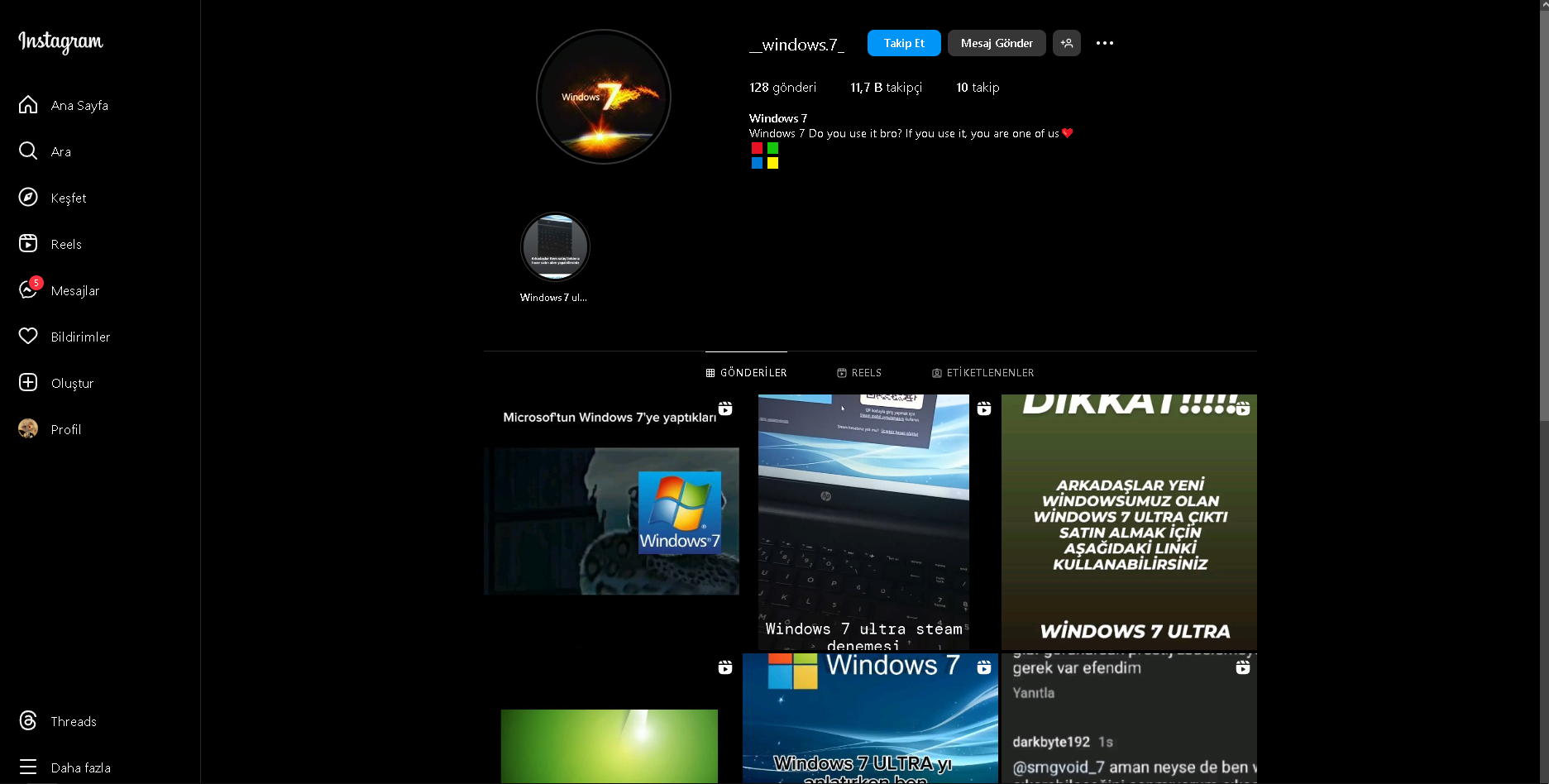This screenshot has width=1549, height=784.
Task: Open Ara search icon
Action: [x=28, y=151]
